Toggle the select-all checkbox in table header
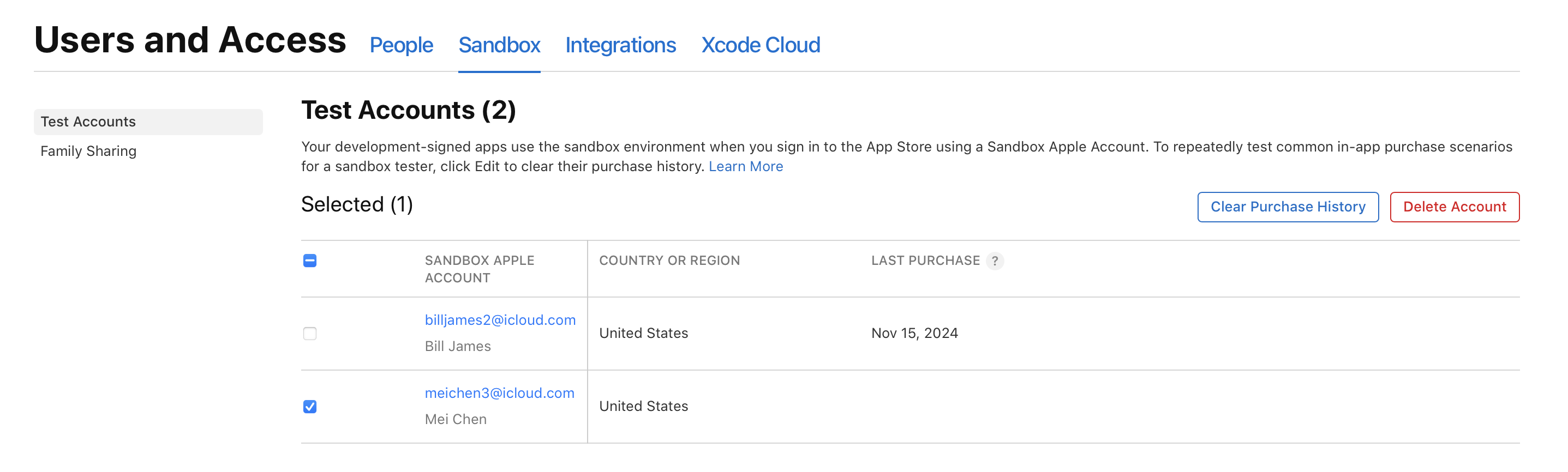Screen dimensions: 1568x472 pos(310,261)
